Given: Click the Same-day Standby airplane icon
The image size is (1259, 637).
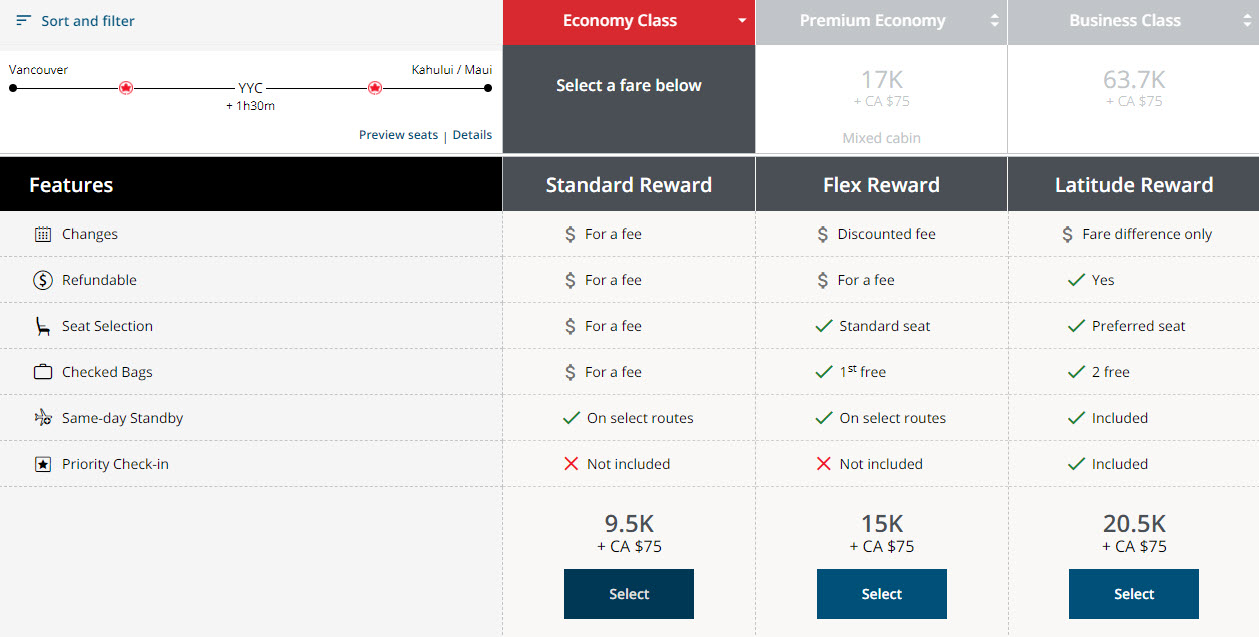Looking at the screenshot, I should [42, 417].
